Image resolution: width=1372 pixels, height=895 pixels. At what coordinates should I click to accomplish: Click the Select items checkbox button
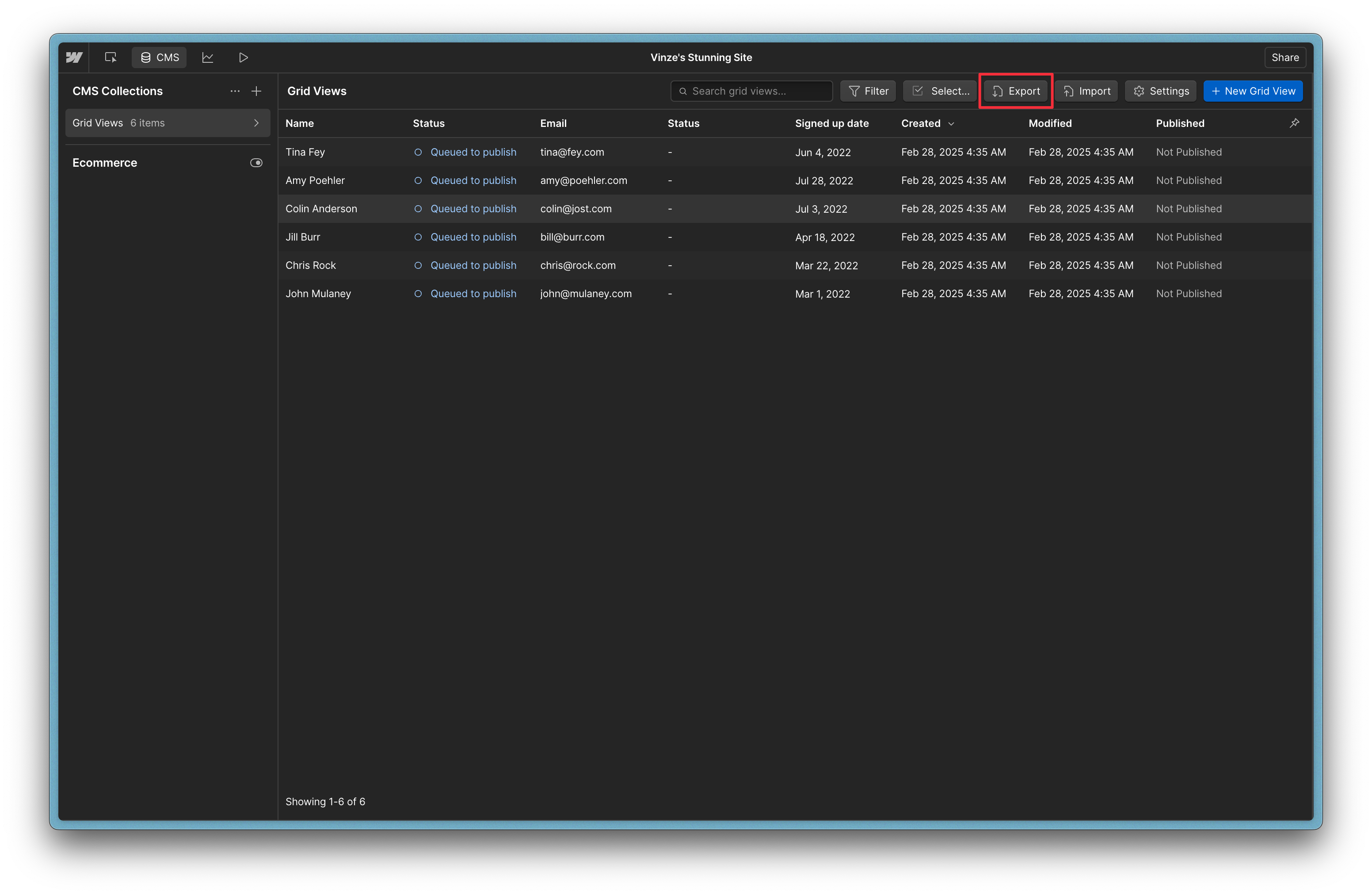point(939,91)
